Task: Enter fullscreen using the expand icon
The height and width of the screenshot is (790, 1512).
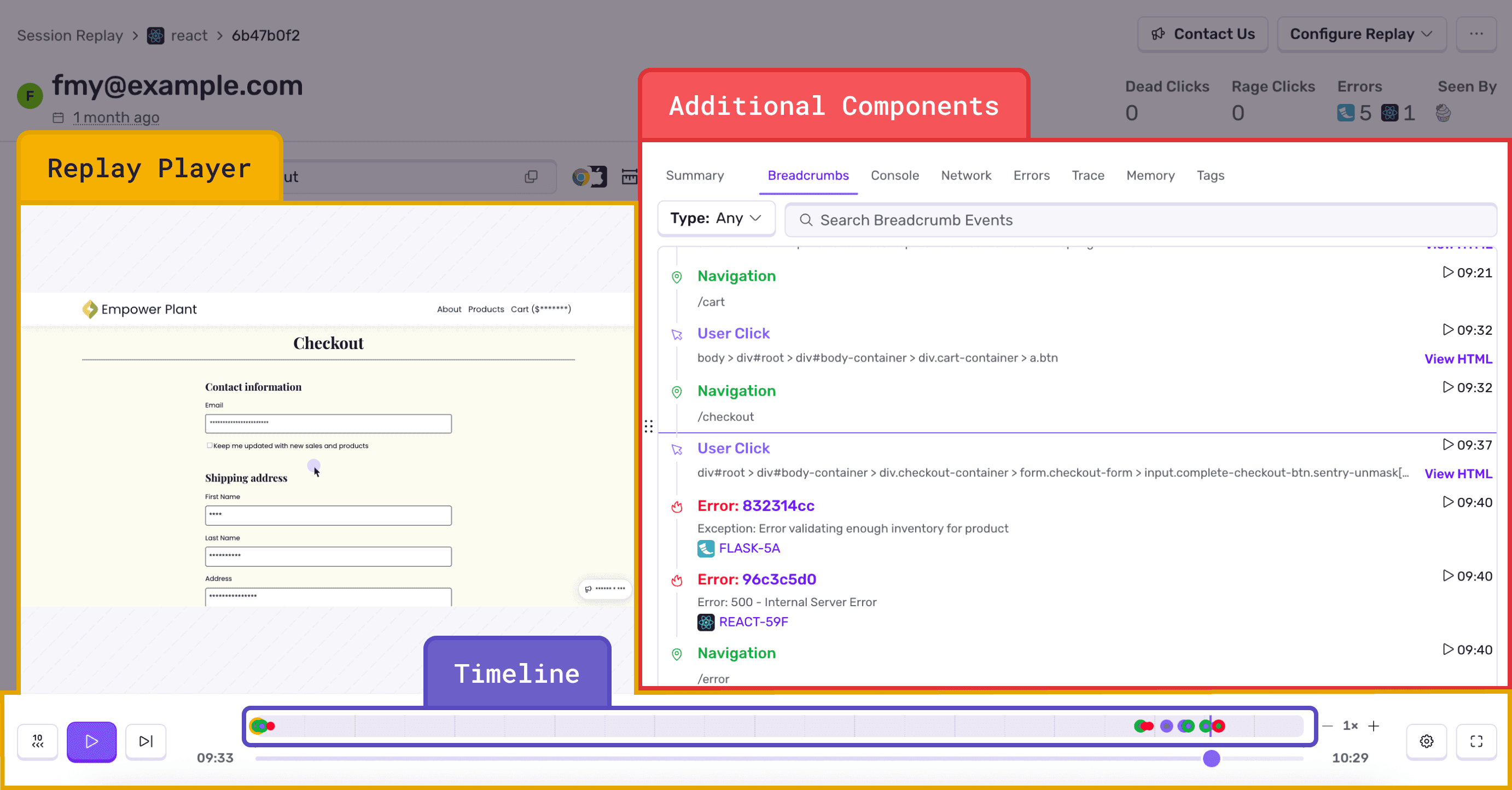Action: click(1477, 741)
